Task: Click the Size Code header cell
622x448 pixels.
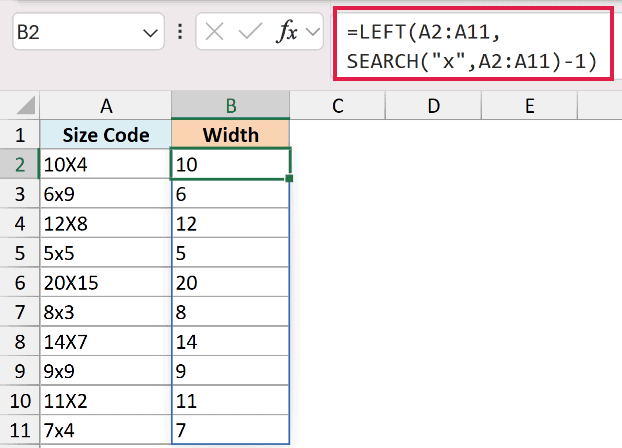Action: (x=106, y=135)
